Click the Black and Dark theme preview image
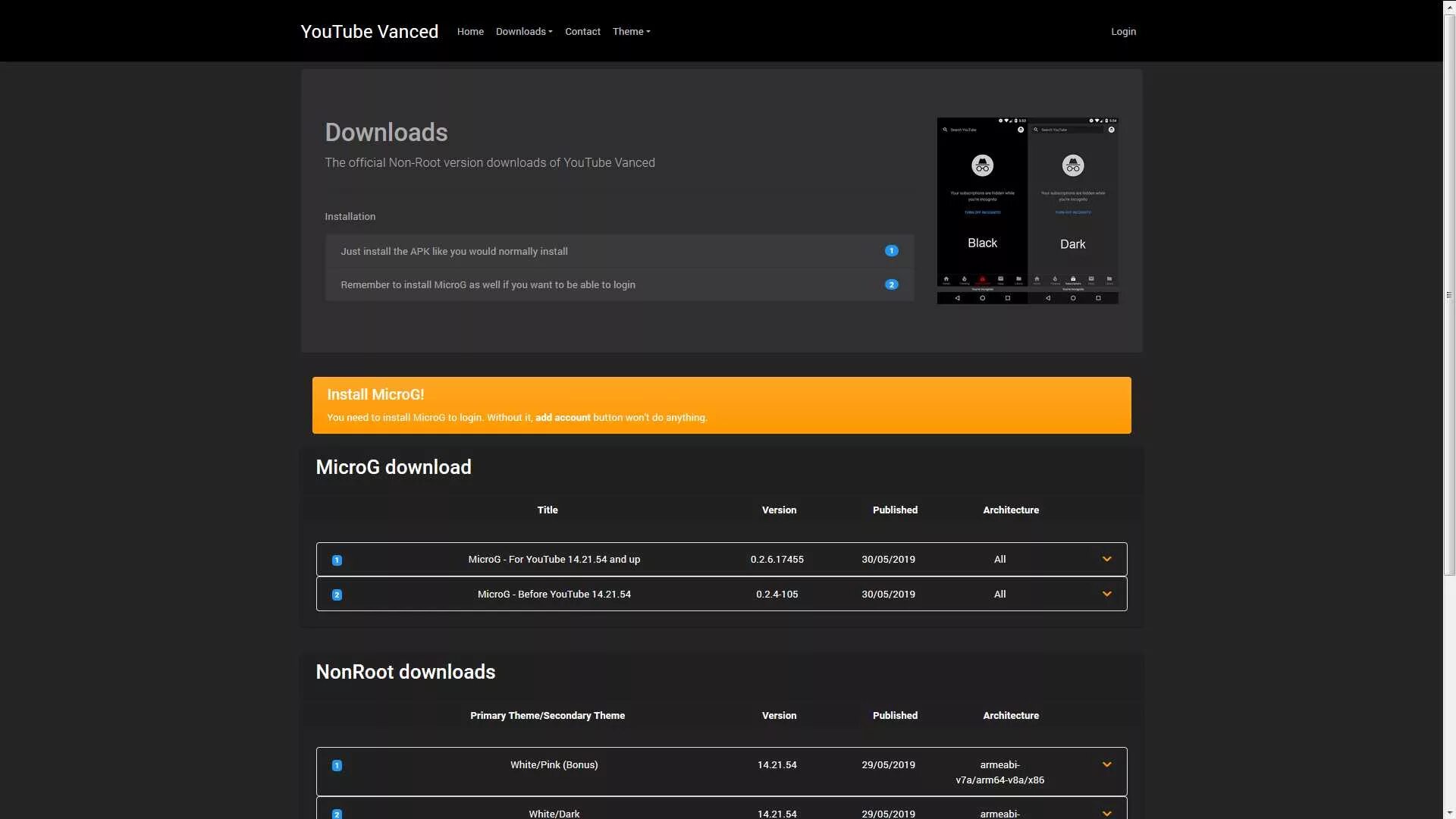The height and width of the screenshot is (819, 1456). (x=1027, y=211)
